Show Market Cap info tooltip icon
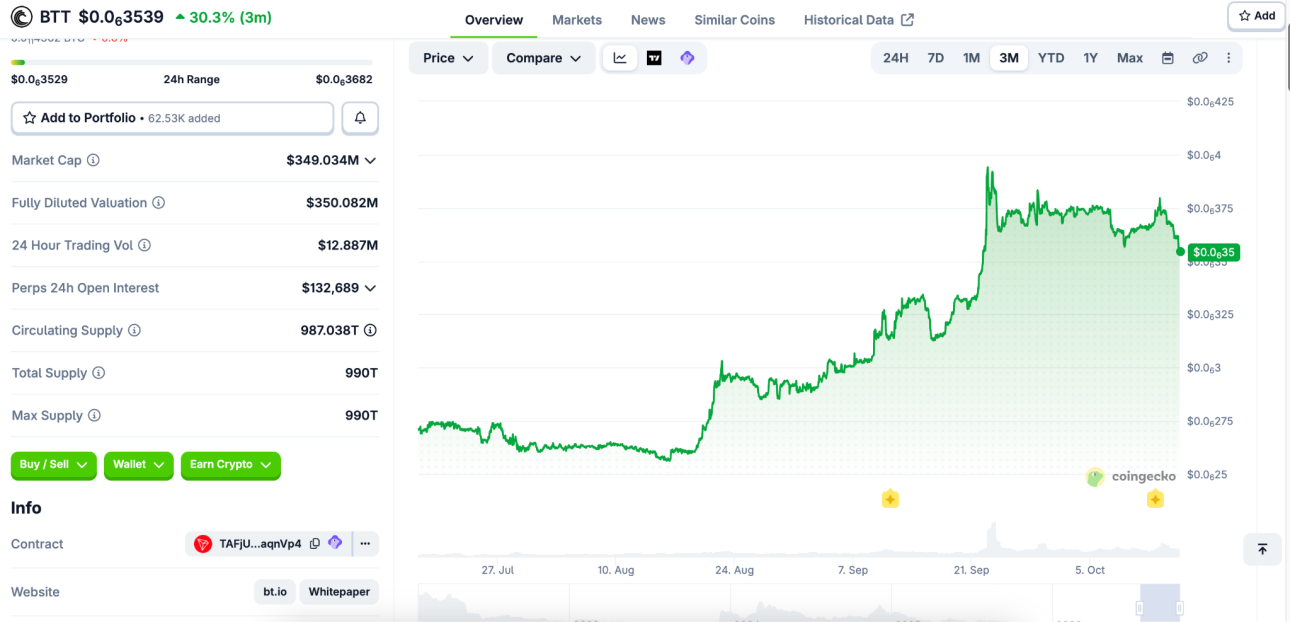The height and width of the screenshot is (622, 1290). [93, 160]
